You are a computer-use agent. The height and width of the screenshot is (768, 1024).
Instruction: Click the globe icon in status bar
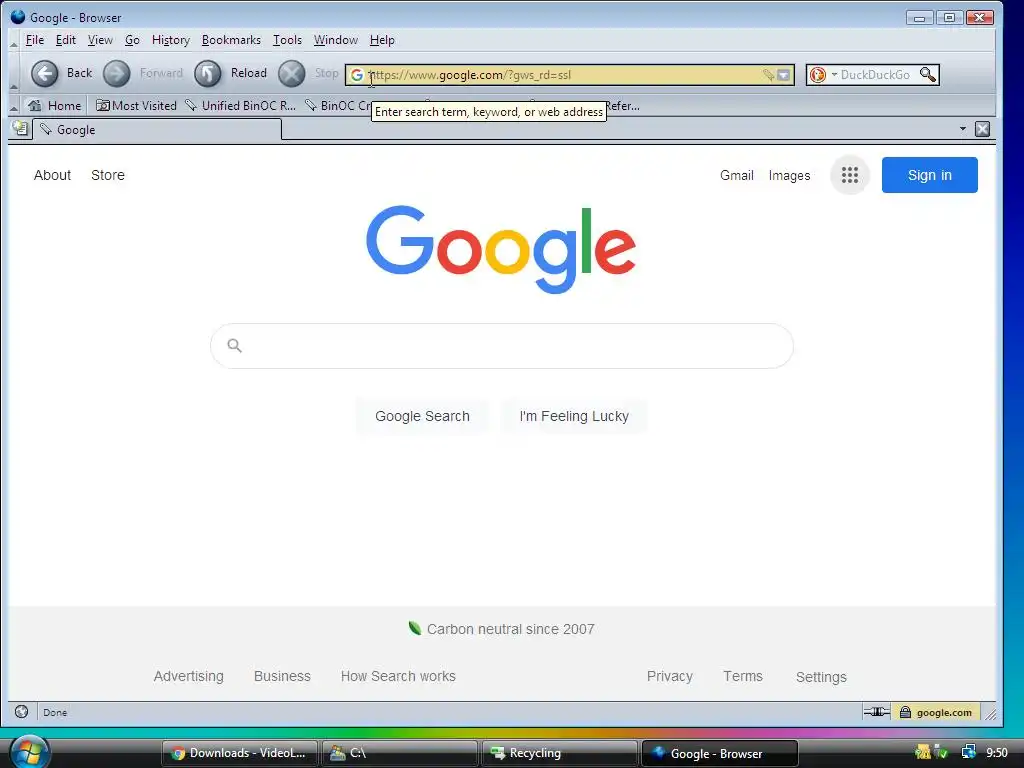[x=21, y=712]
